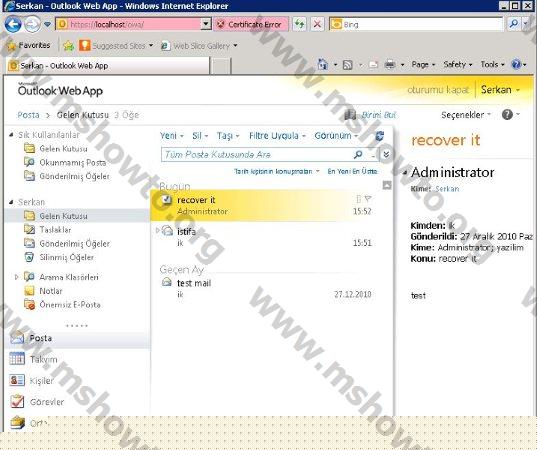The height and width of the screenshot is (450, 537).
Task: Expand the istifa conversation triangle
Action: [158, 230]
